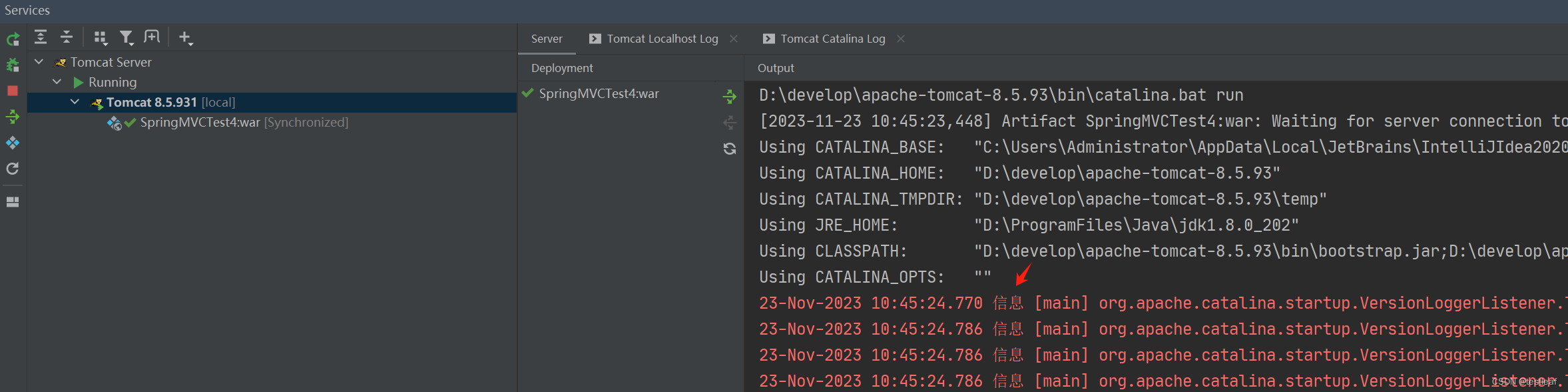Open the Group By options icon
The width and height of the screenshot is (1568, 392).
[x=101, y=37]
